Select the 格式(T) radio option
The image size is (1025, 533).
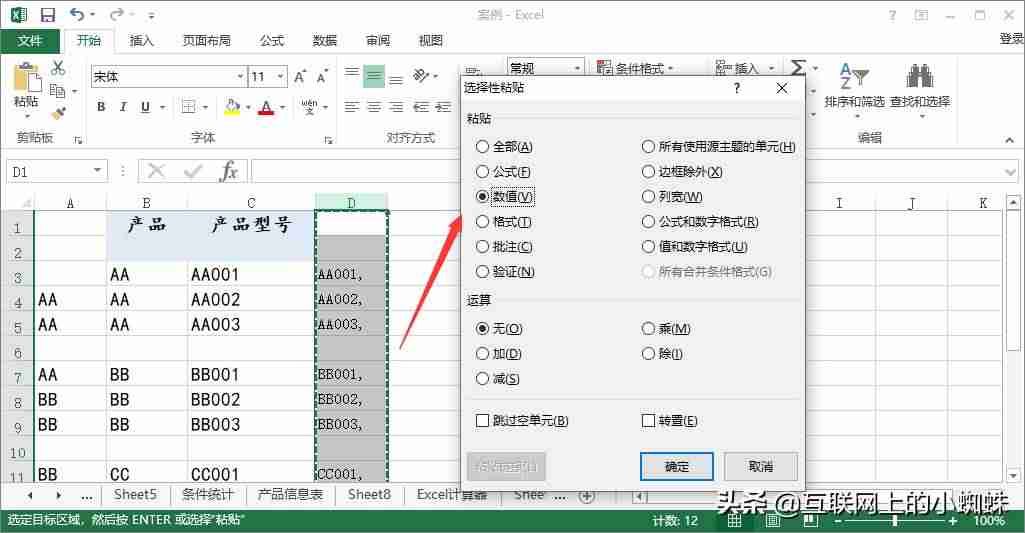pos(504,222)
